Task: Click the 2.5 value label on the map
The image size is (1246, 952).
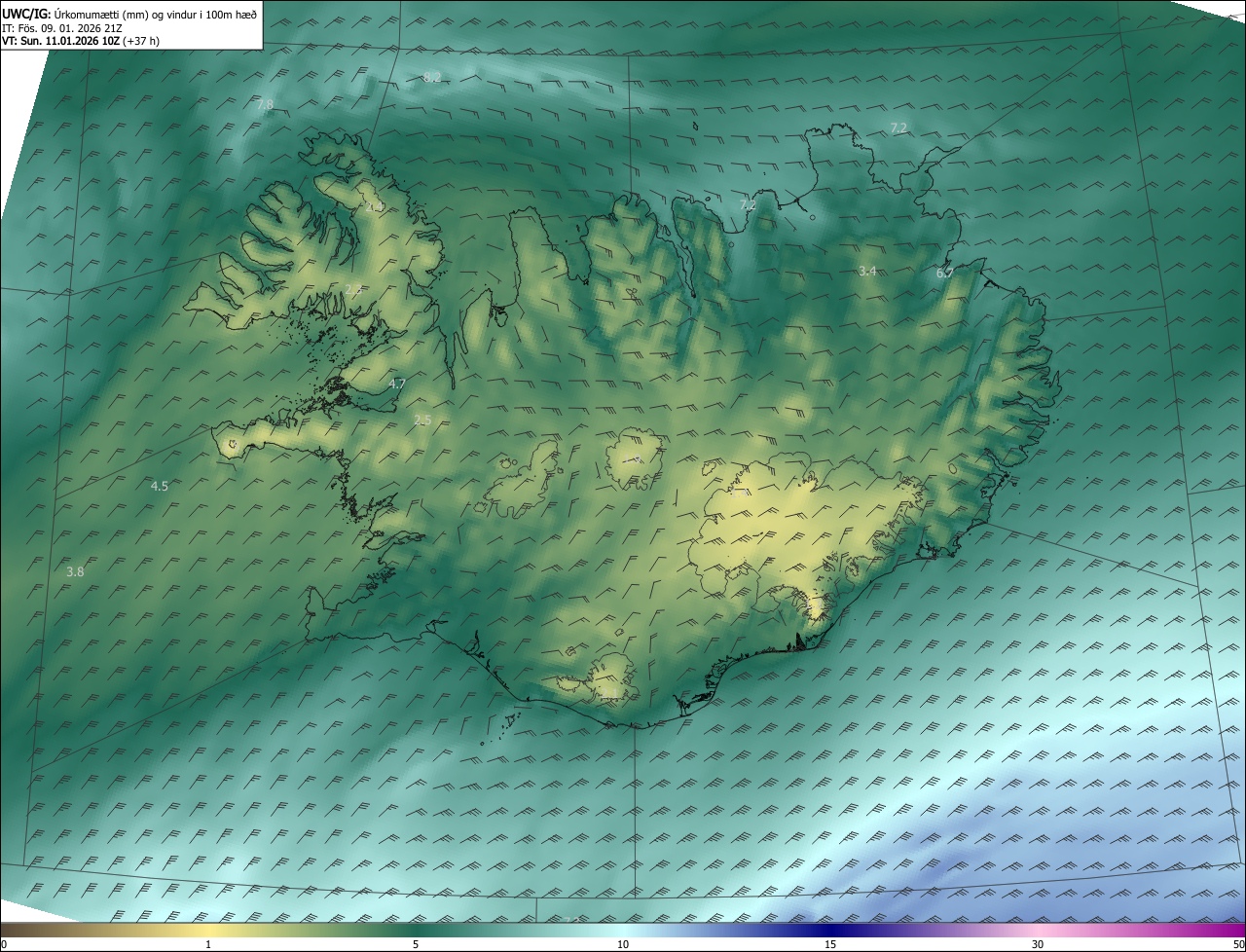Action: click(422, 420)
